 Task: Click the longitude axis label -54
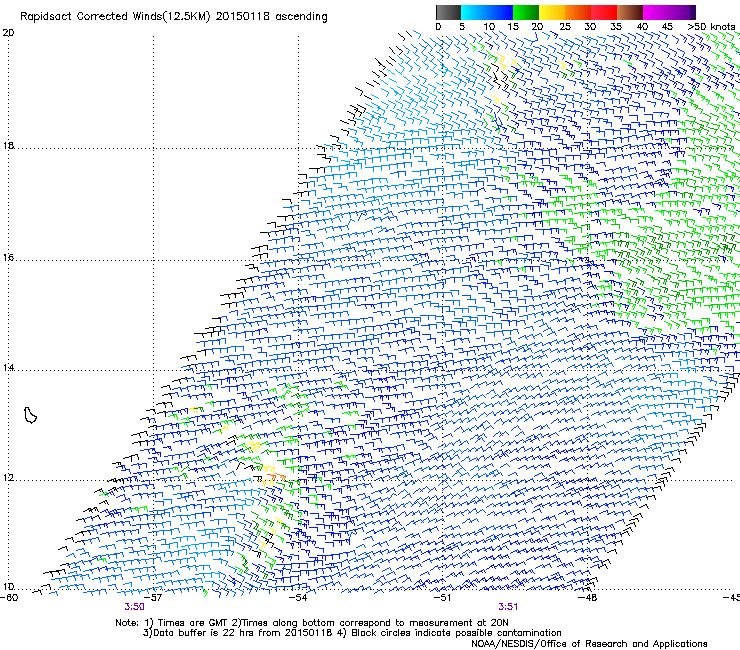298,598
